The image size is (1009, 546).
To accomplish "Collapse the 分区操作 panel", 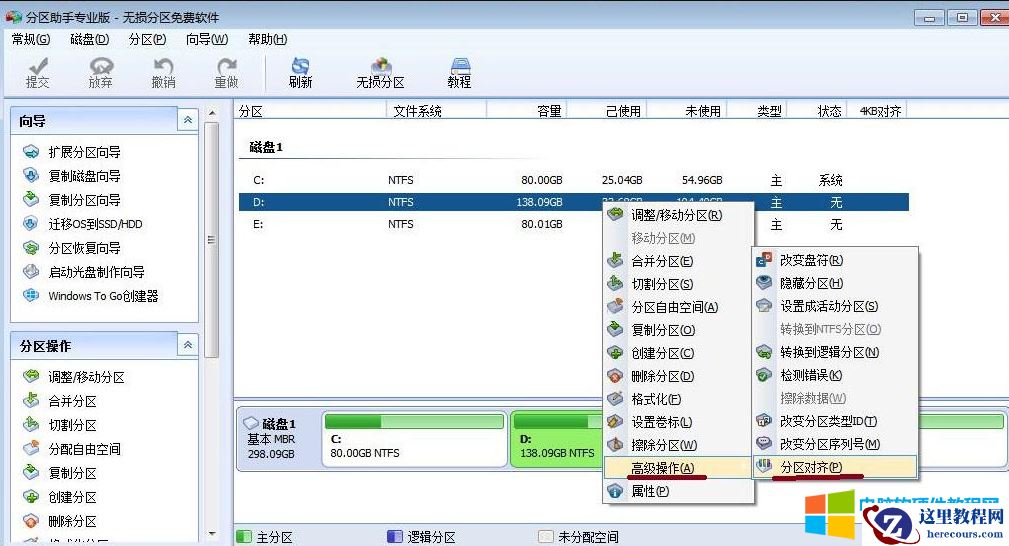I will (188, 345).
